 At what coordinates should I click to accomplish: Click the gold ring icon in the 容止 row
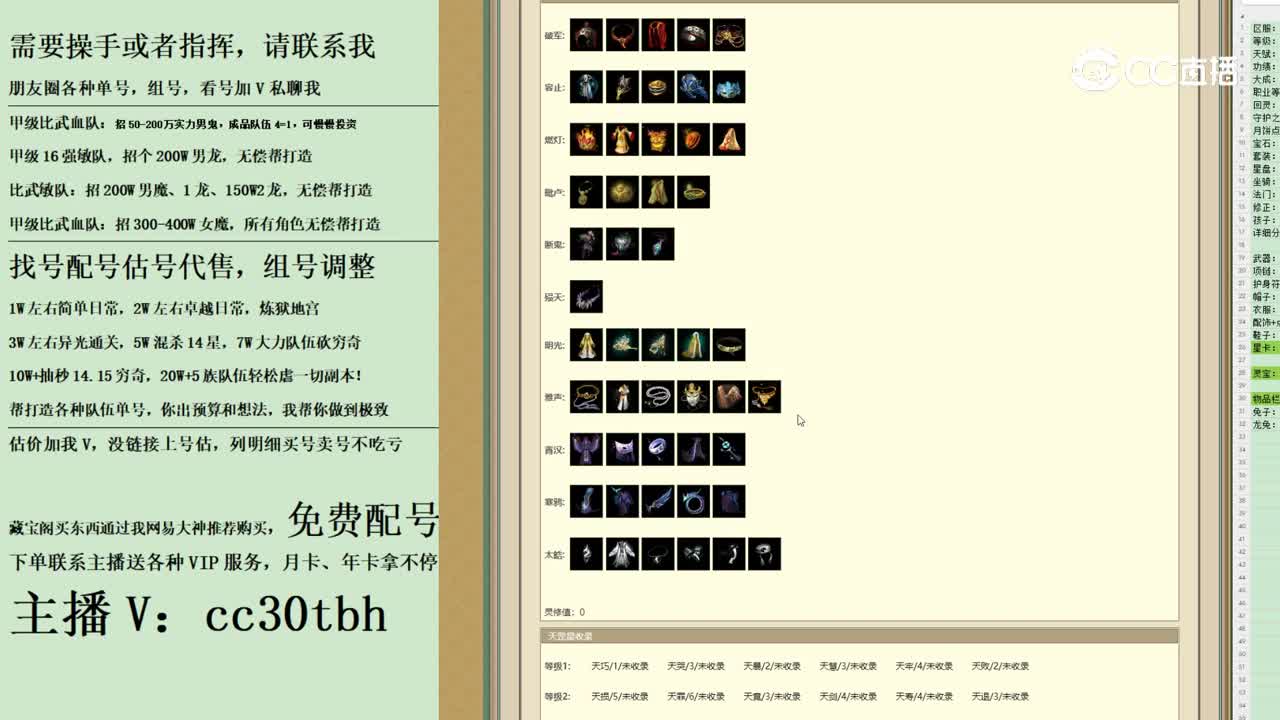coord(658,87)
